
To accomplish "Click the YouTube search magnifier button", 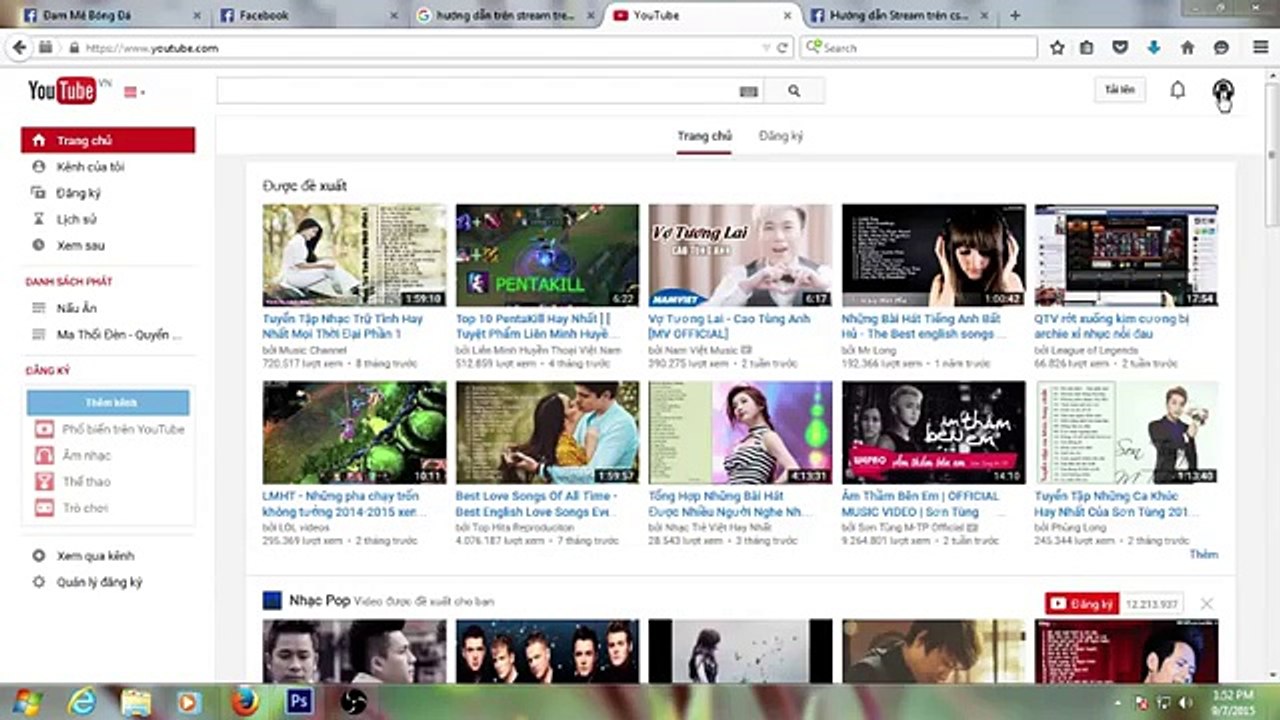I will 794,91.
